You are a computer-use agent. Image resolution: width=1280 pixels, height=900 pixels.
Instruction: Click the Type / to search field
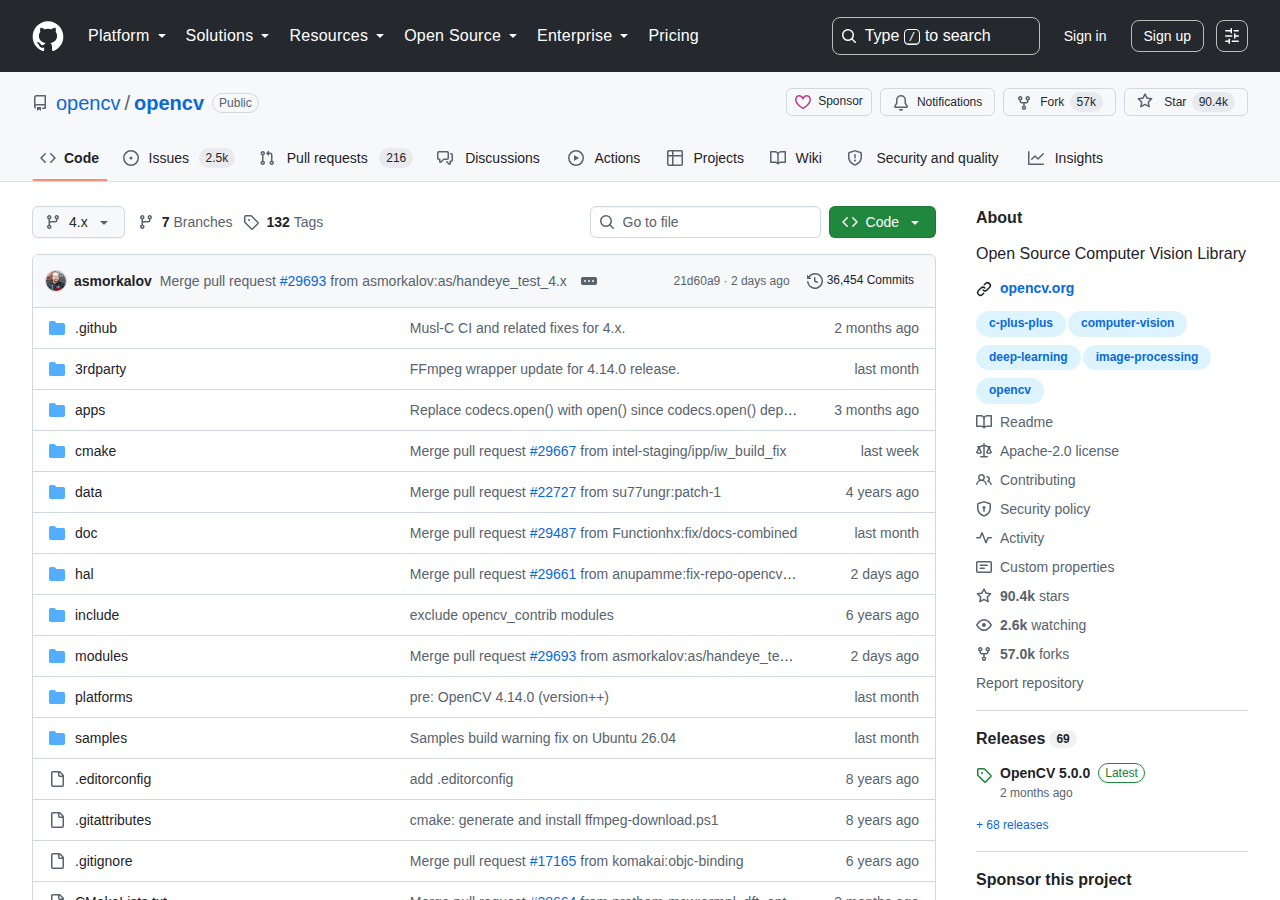point(936,36)
